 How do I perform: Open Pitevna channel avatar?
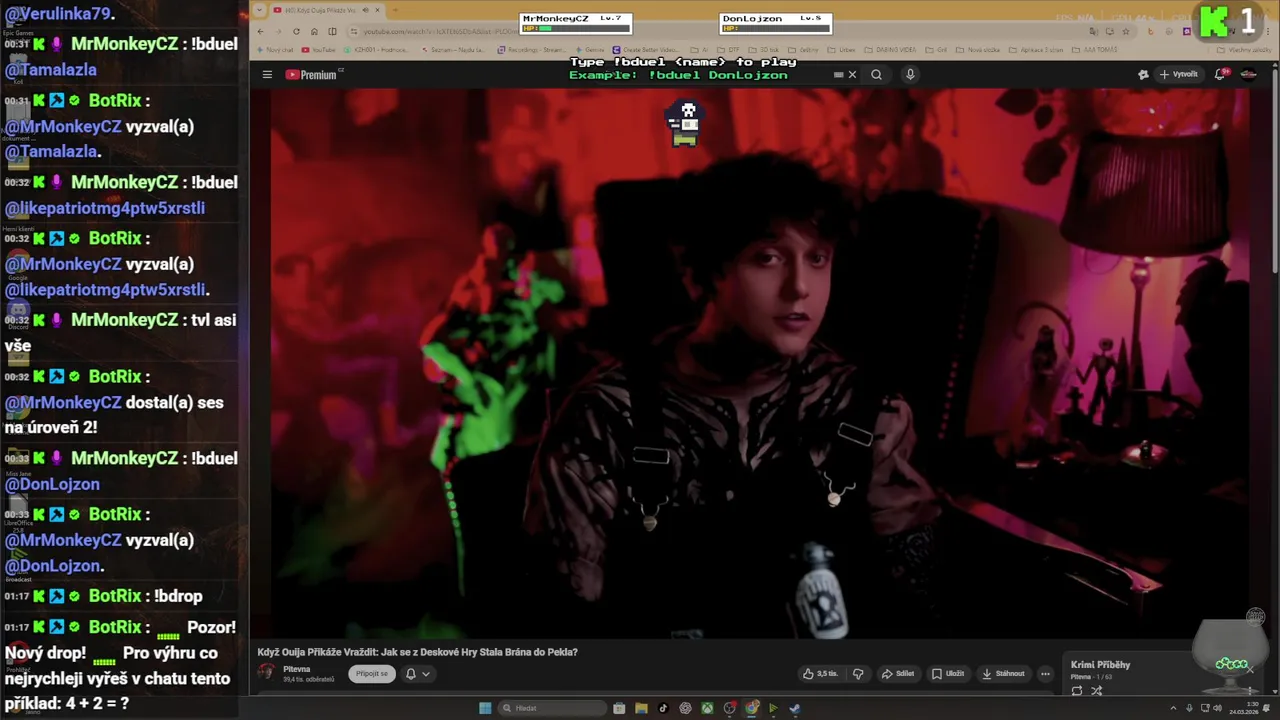tap(266, 674)
